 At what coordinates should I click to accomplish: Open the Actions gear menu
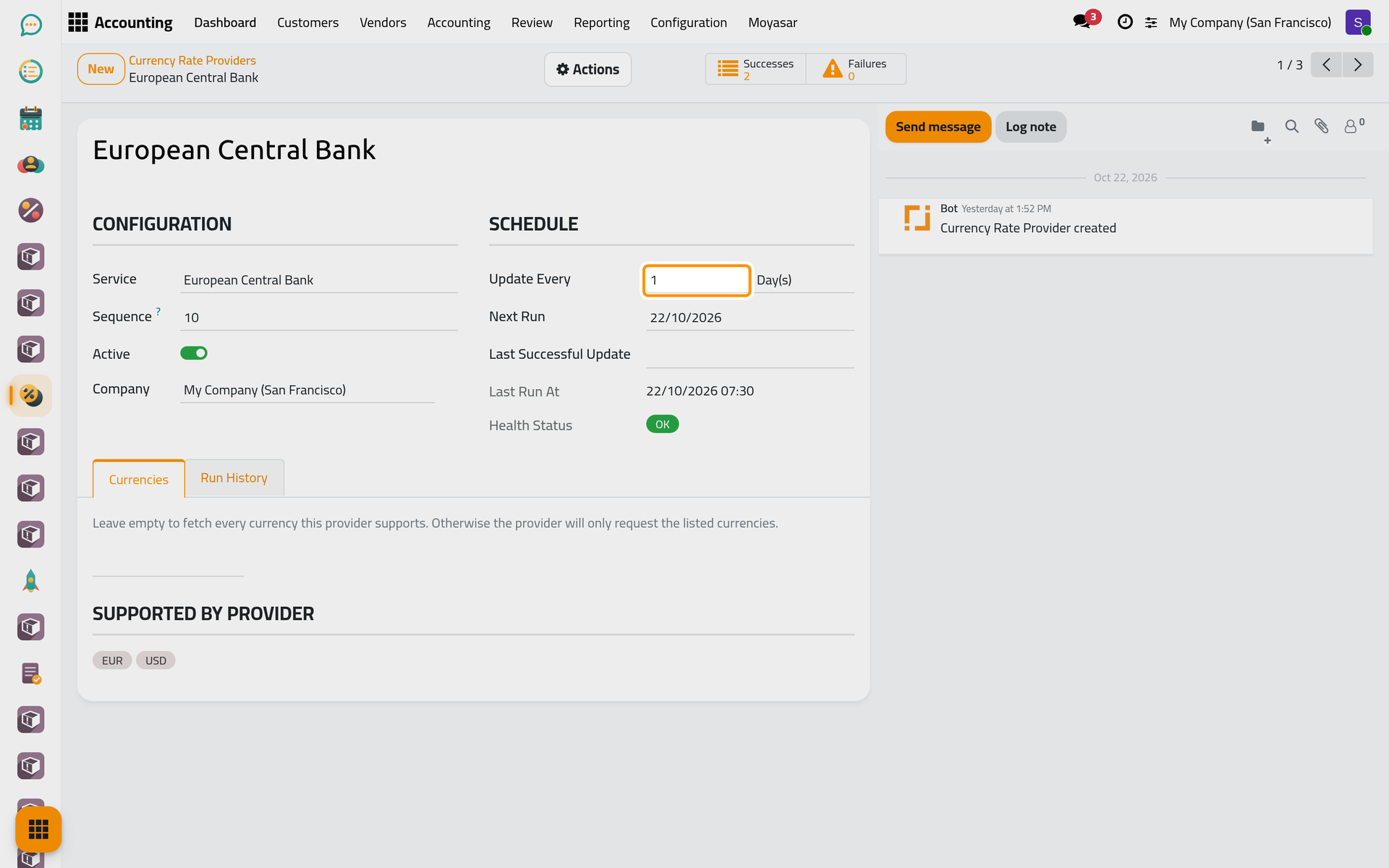coord(587,69)
